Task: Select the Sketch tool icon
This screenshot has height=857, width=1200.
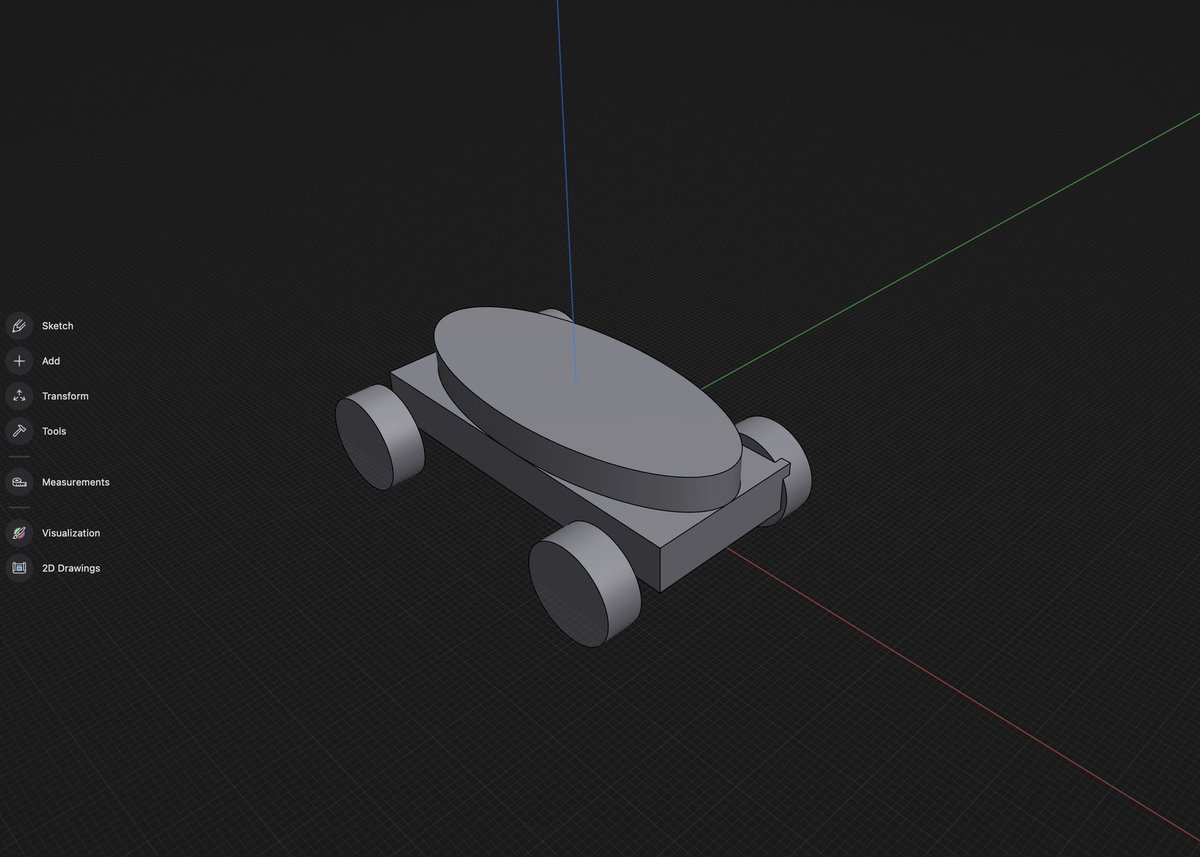Action: [x=18, y=325]
